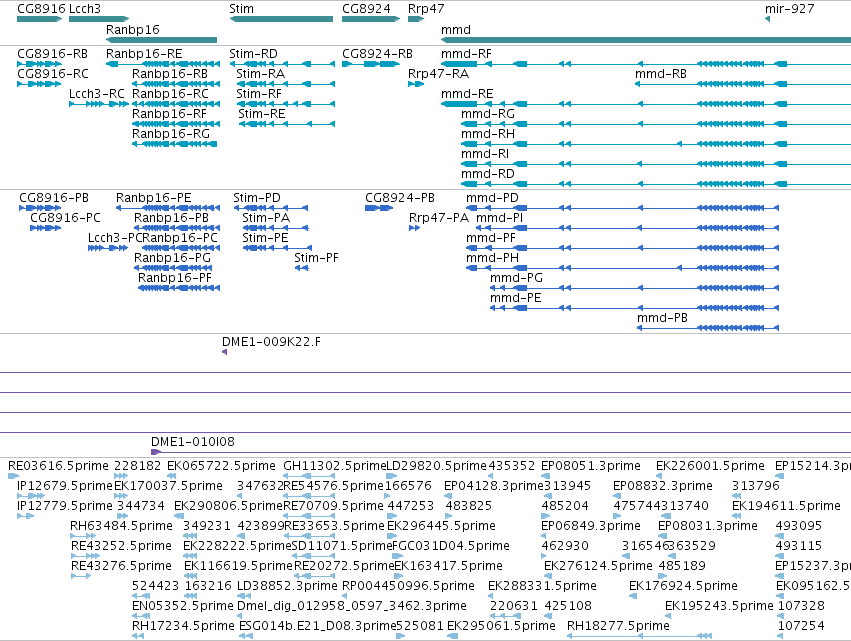Click transcript mmd-RF label
The height and width of the screenshot is (641, 851).
466,54
